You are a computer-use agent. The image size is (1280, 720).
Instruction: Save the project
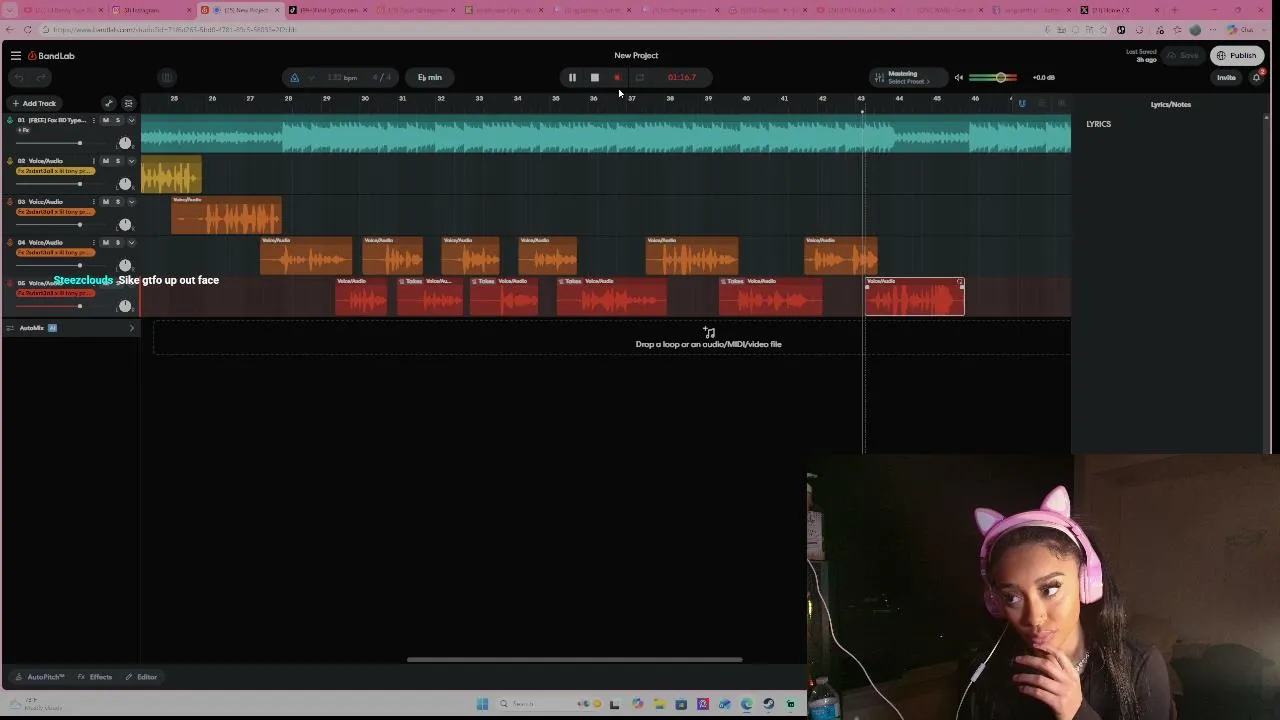(1183, 56)
